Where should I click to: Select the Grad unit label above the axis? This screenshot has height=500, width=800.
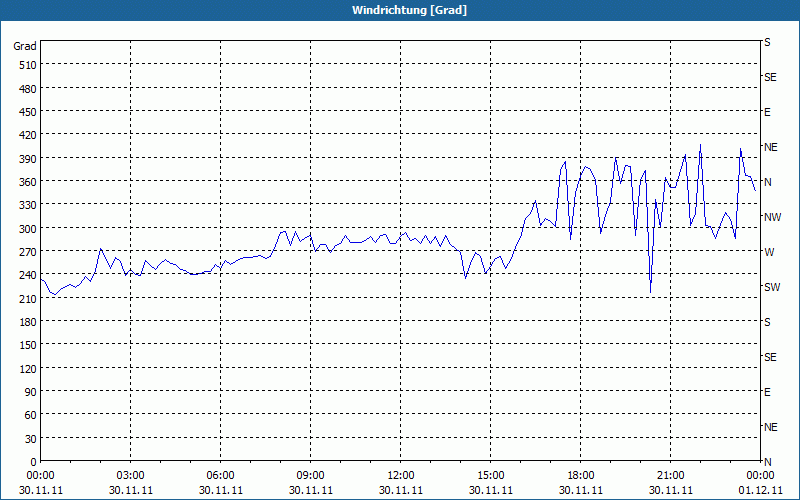(25, 46)
